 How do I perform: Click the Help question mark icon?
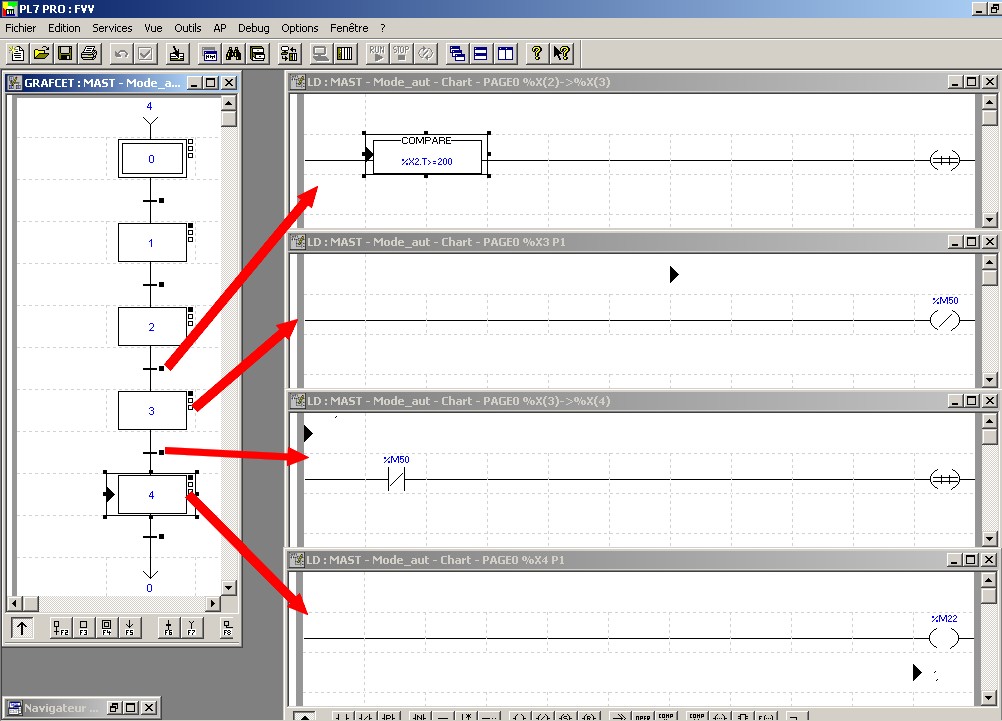(x=537, y=54)
